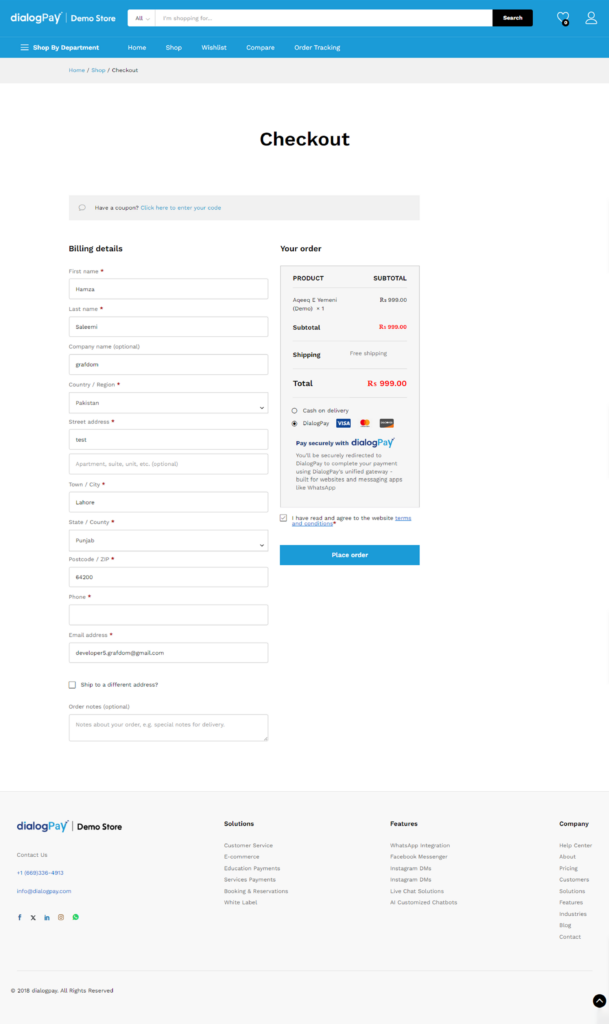Select the DialogPay payment radio button
The height and width of the screenshot is (1024, 609).
[x=294, y=423]
